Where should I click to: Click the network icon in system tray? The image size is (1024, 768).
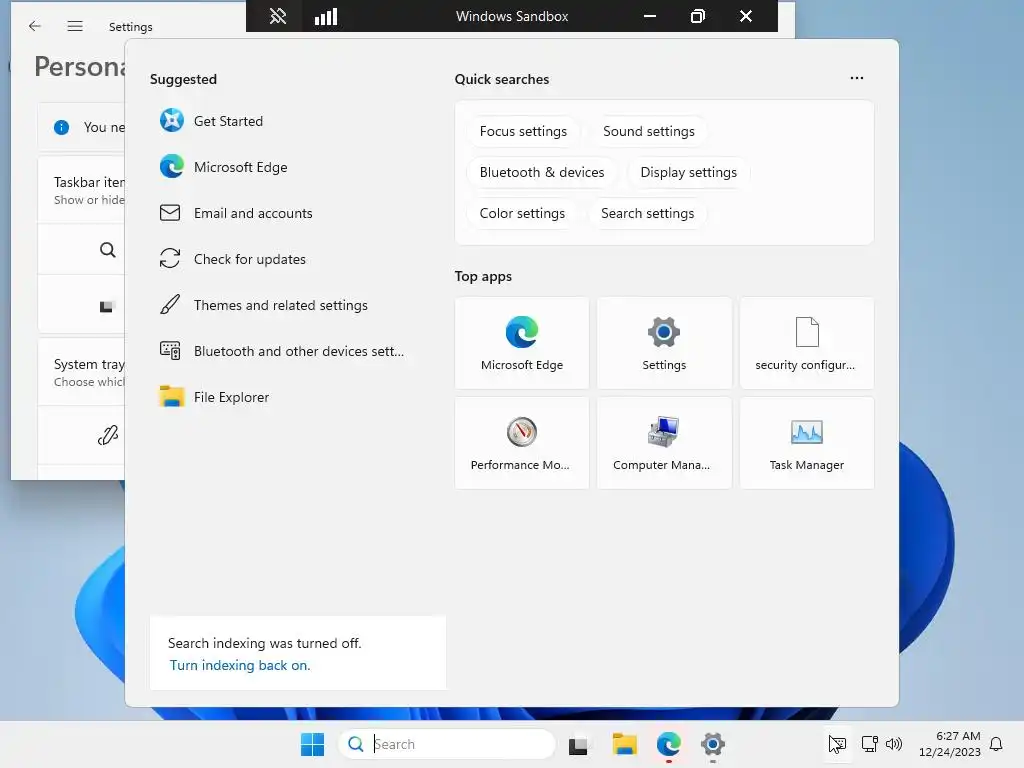(x=869, y=744)
